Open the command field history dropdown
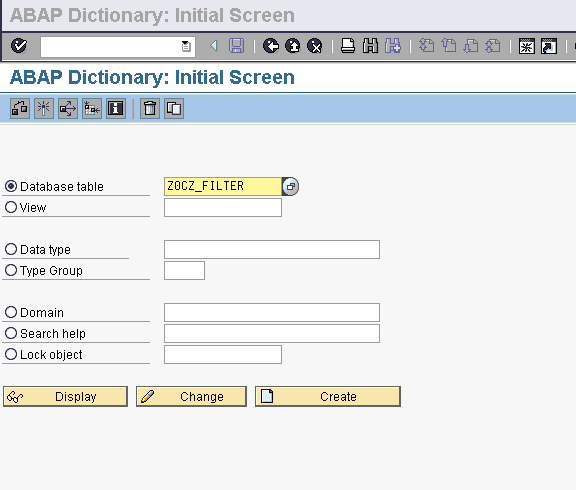Screen dimensions: 576x490 coord(186,46)
